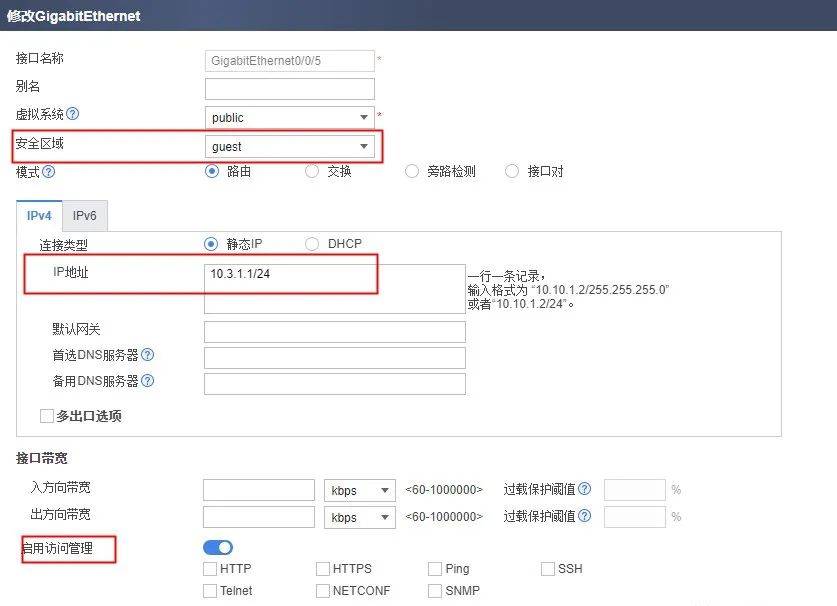Enable HTTP access management checkbox
Screen dimensions: 837x606
tap(210, 569)
